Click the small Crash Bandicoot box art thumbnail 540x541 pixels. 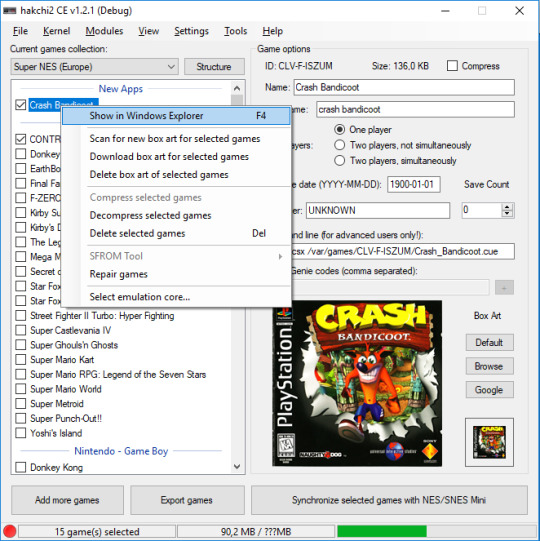point(489,442)
